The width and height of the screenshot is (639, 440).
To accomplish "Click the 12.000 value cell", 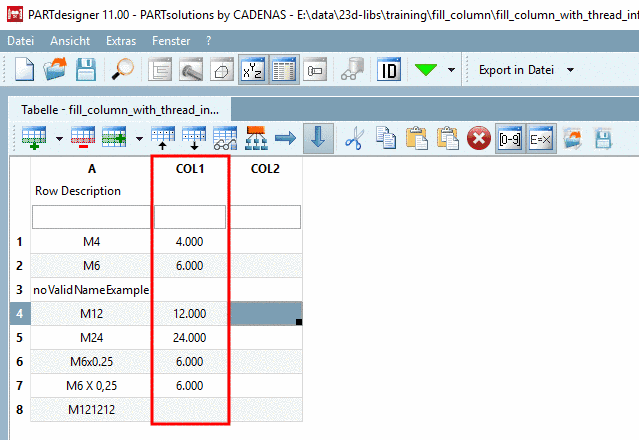I will point(189,314).
